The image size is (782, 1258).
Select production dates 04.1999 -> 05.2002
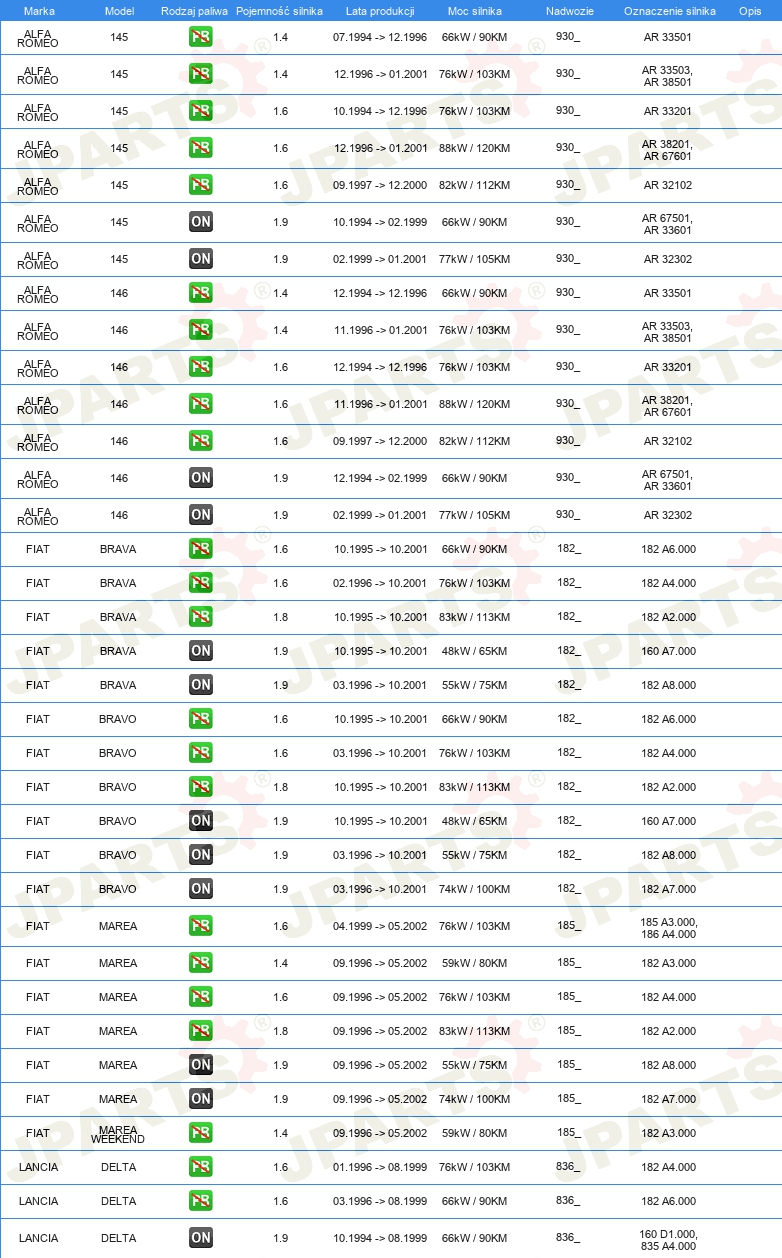click(x=380, y=926)
